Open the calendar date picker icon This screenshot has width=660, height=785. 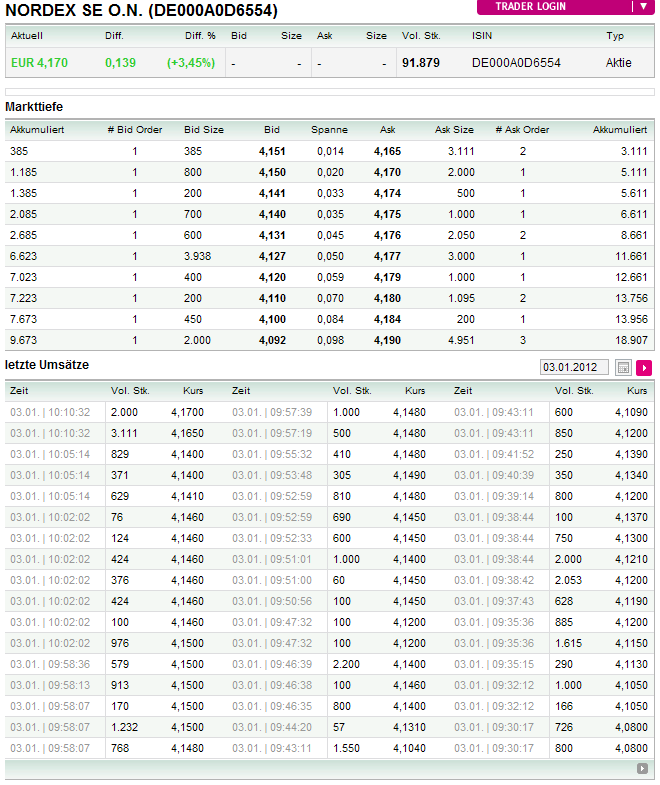623,367
